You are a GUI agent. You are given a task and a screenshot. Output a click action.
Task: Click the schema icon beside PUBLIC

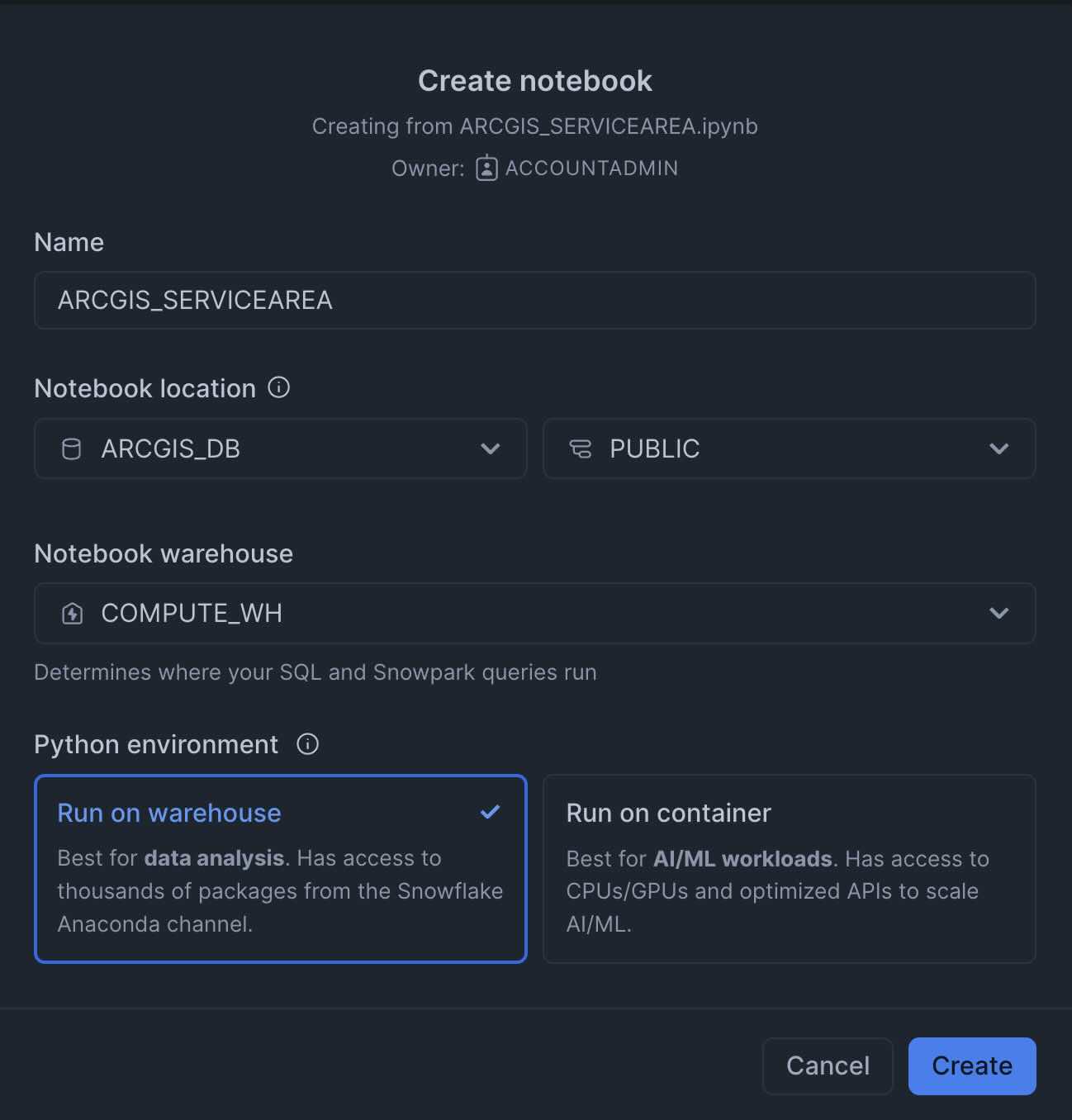click(581, 448)
